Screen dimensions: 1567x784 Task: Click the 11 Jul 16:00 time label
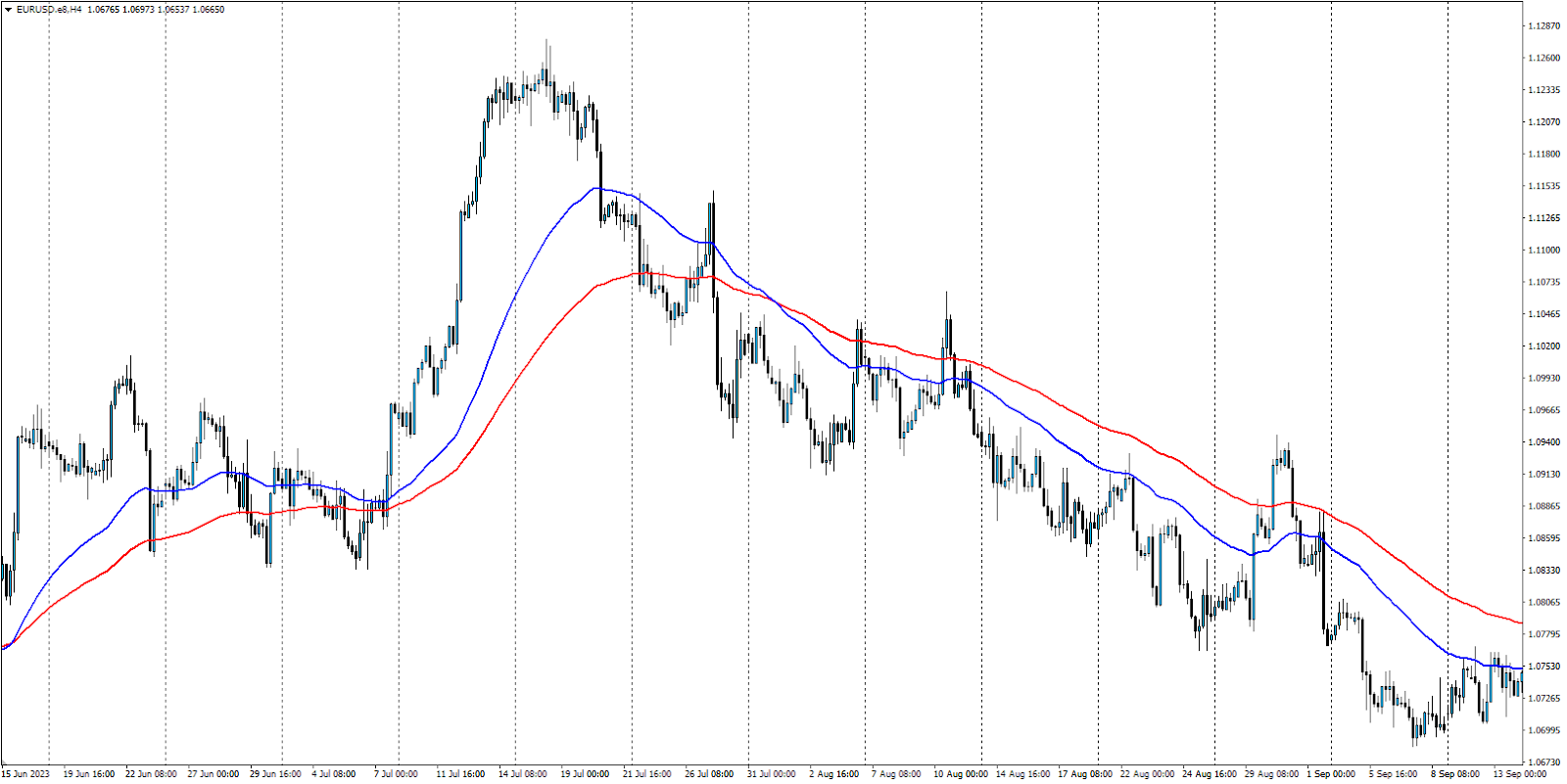[460, 774]
